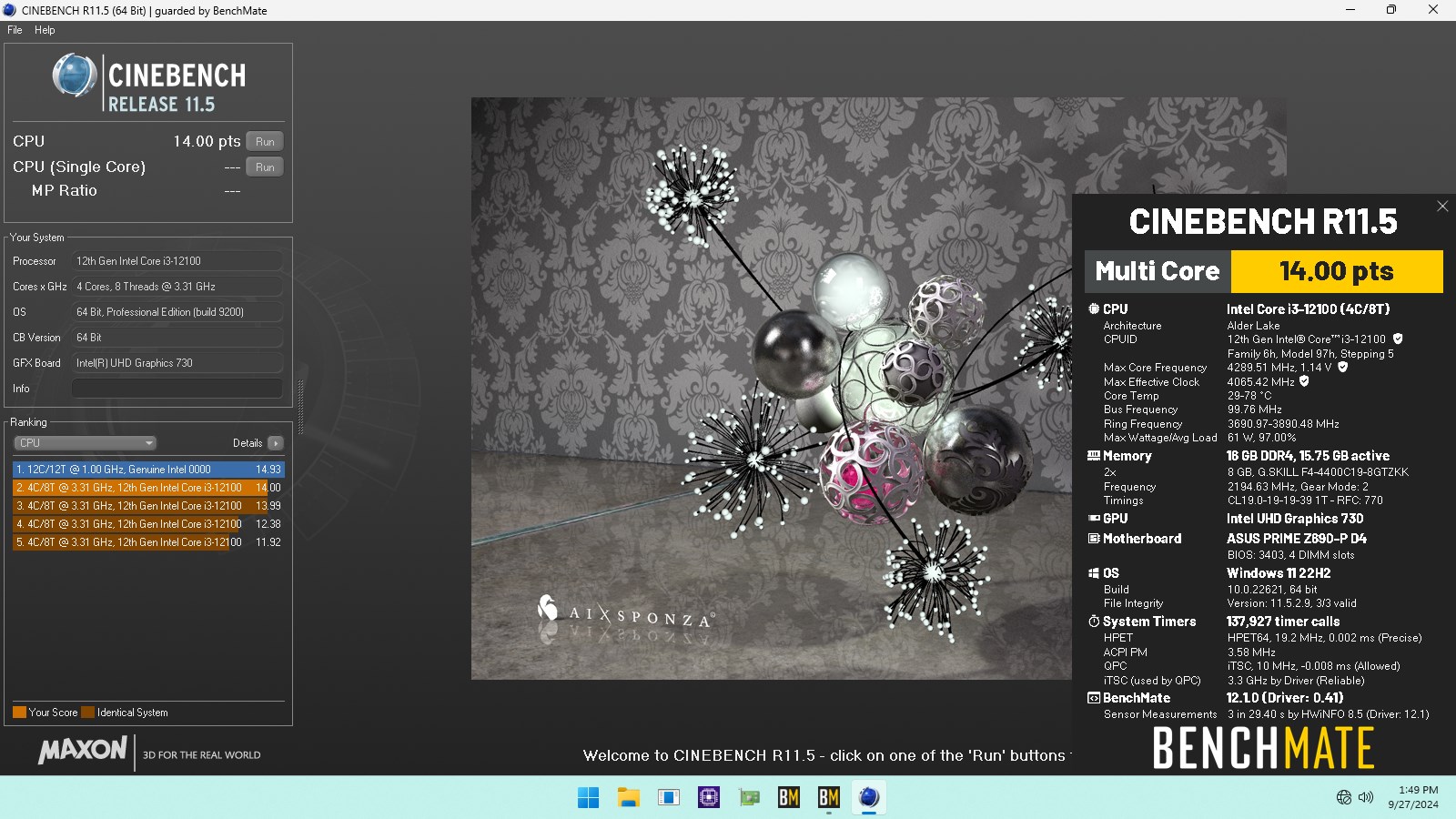Open the purple CPU chip app in taskbar
1456x819 pixels.
click(709, 798)
